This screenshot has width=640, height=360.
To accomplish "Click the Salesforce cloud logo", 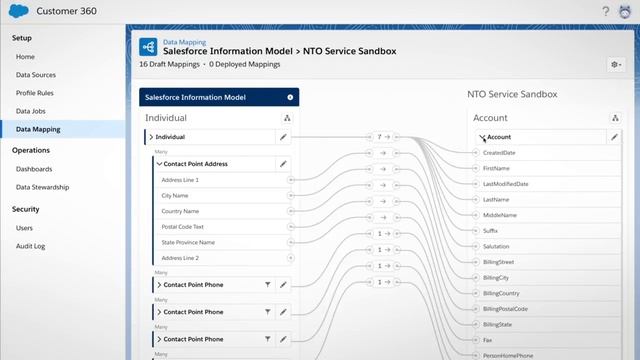I will pos(19,11).
